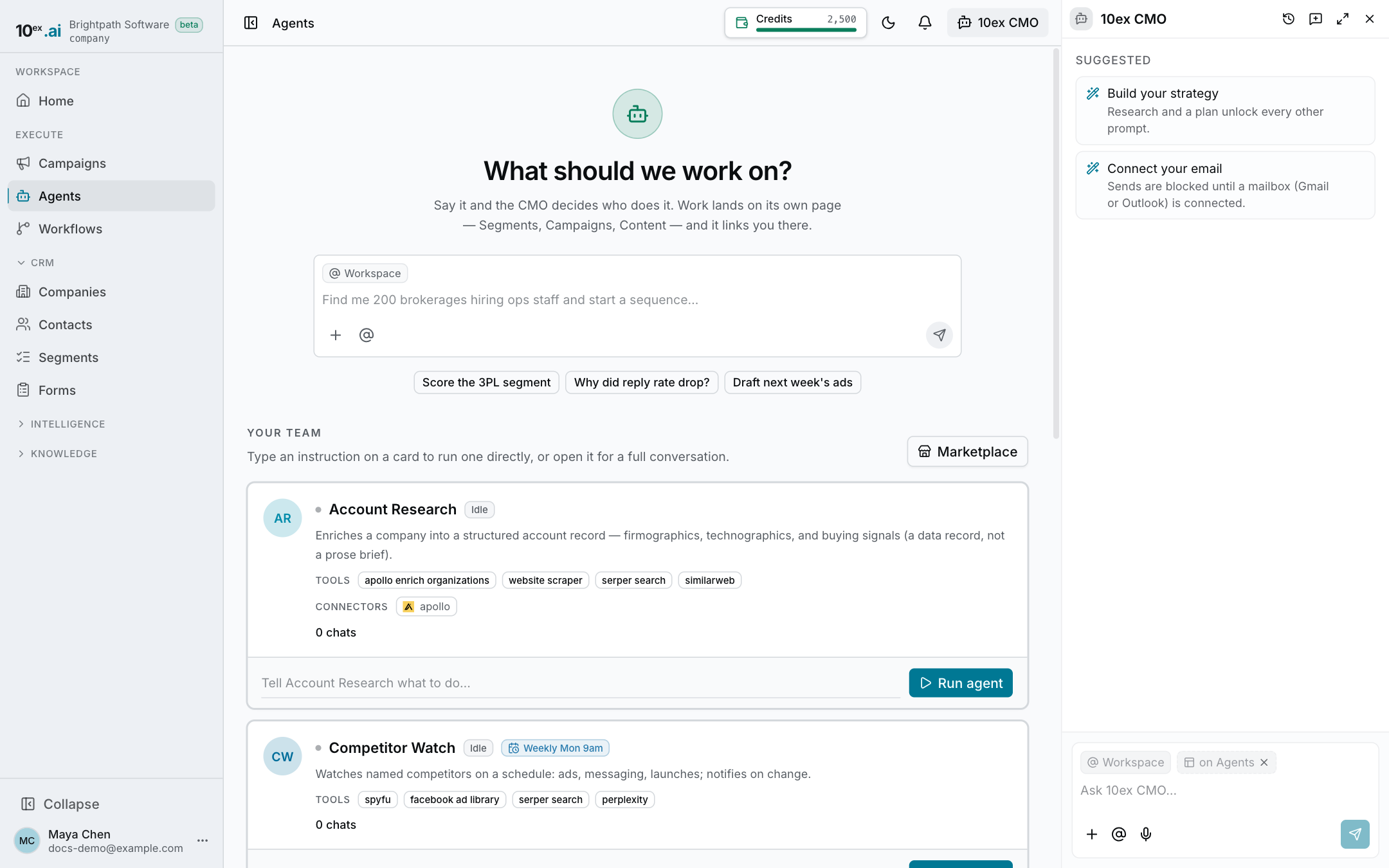Open the 'Build your strategy' suggestion
The width and height of the screenshot is (1389, 868).
coord(1225,111)
